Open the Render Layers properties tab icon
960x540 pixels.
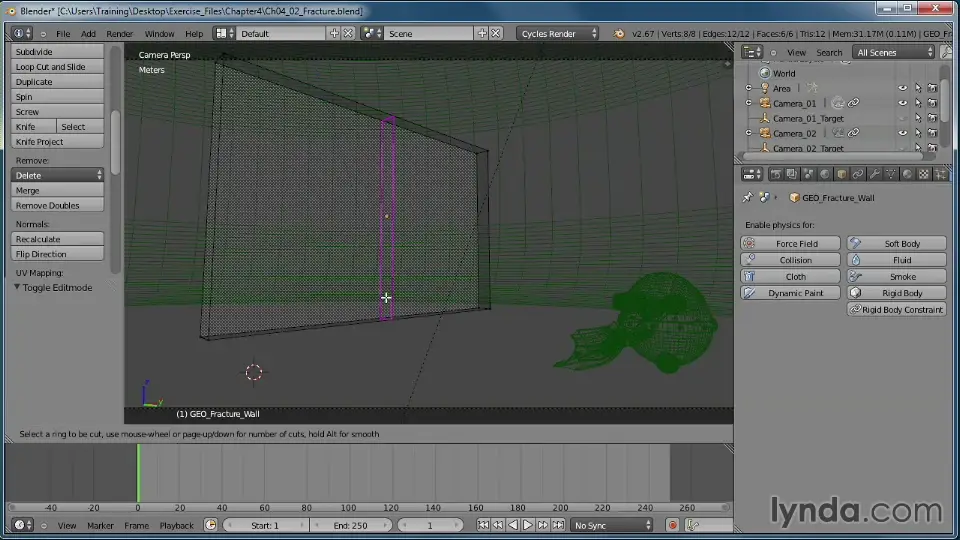click(792, 174)
